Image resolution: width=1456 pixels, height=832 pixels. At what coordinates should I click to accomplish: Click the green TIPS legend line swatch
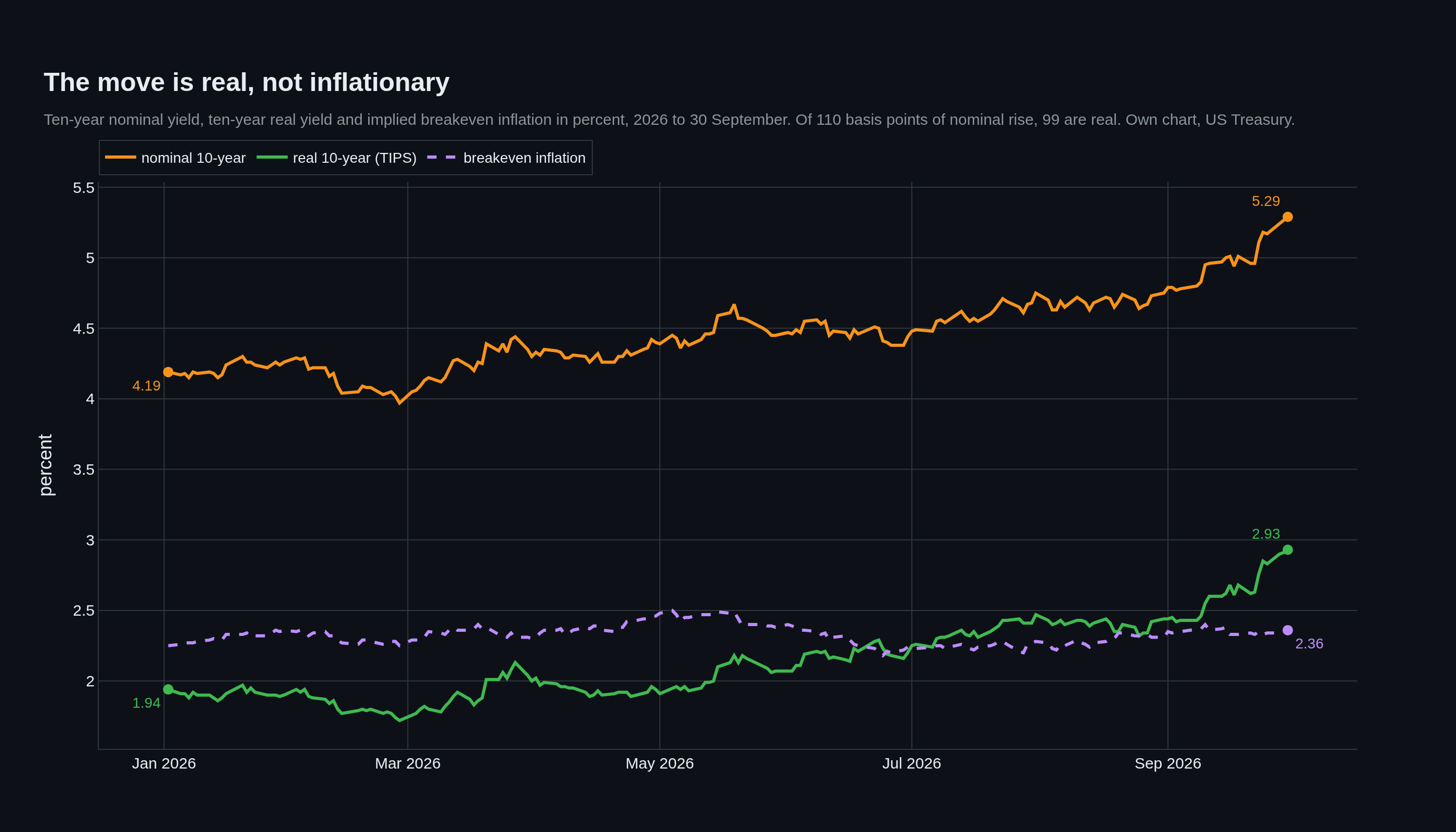tap(272, 157)
